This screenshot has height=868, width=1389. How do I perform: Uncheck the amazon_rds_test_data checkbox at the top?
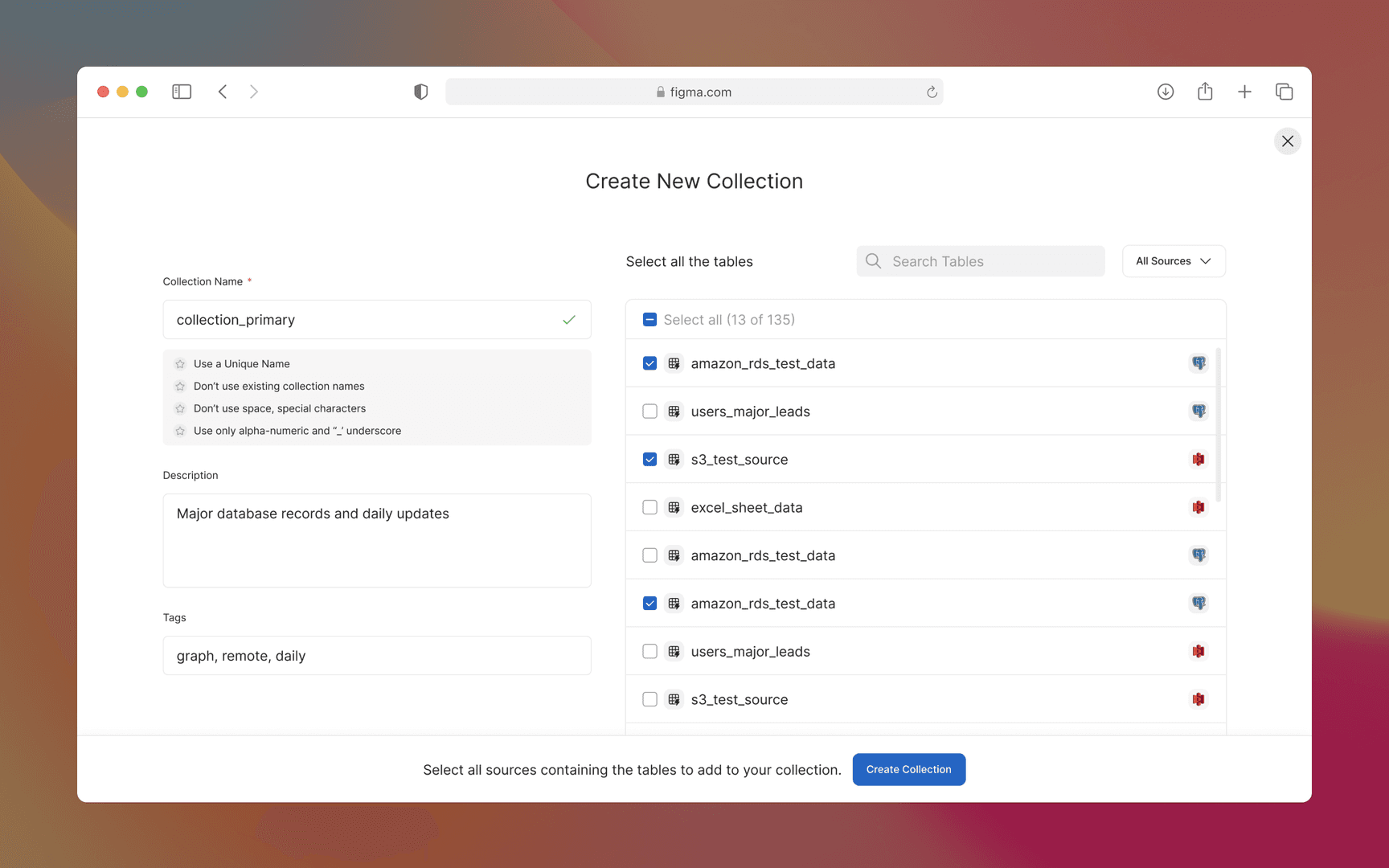(x=649, y=363)
